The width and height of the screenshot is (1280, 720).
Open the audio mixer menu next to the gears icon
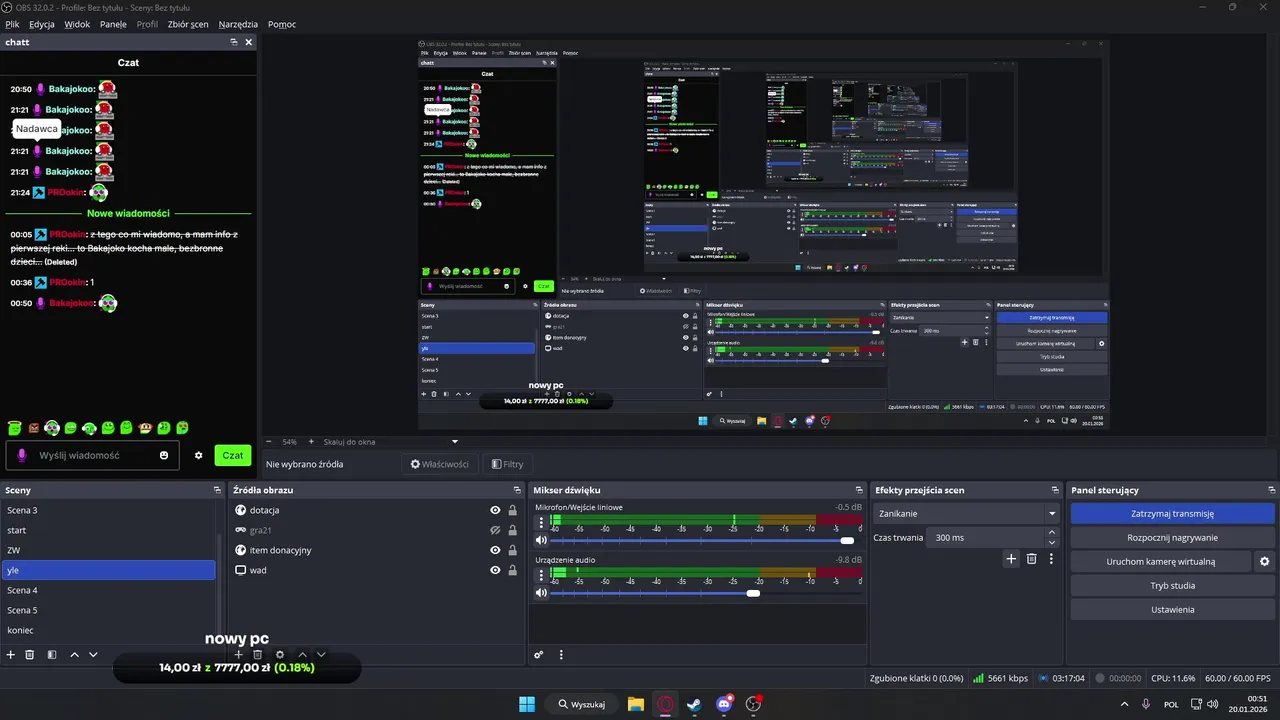[561, 655]
